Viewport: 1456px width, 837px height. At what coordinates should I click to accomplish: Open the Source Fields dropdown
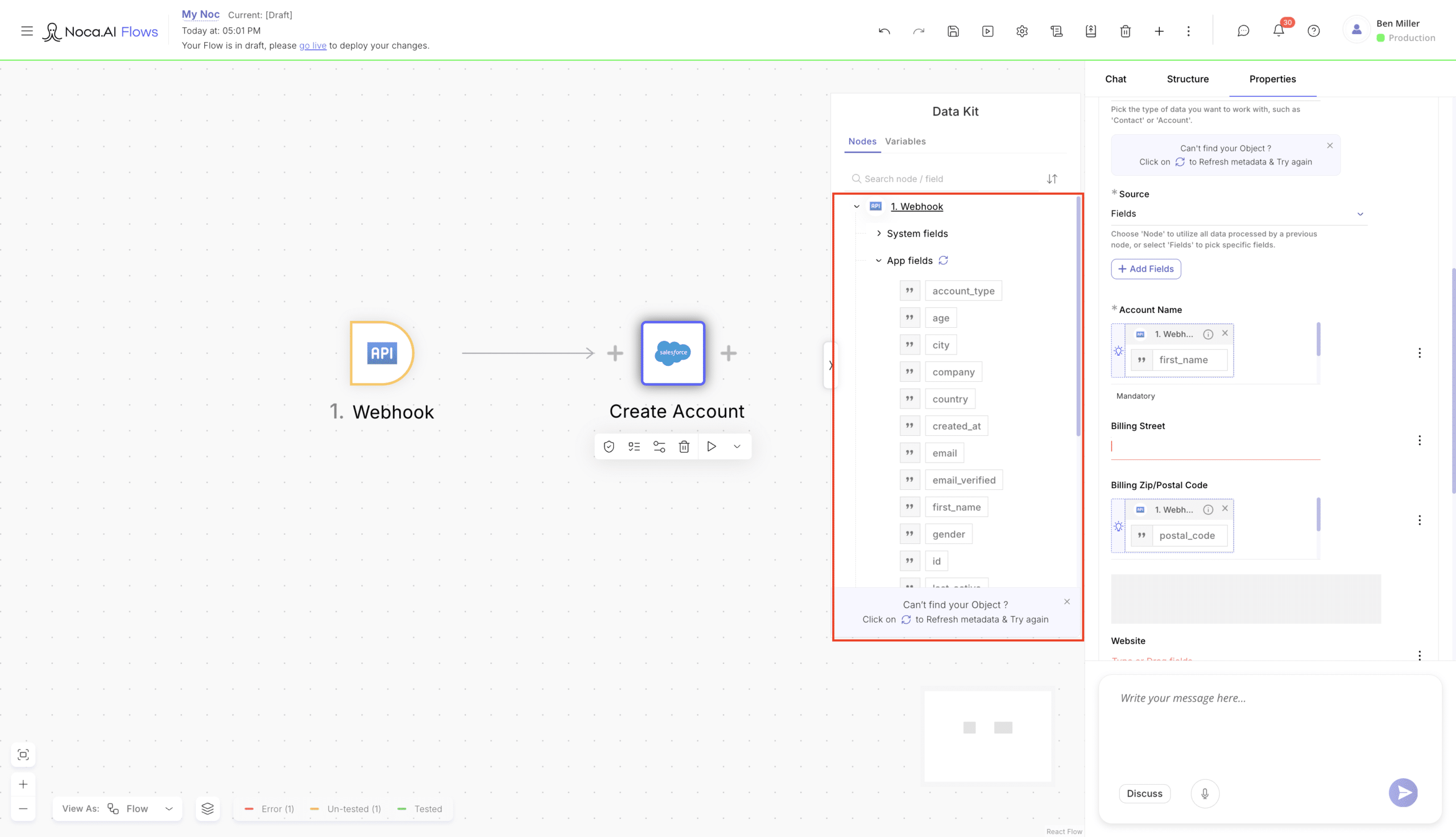(1238, 214)
